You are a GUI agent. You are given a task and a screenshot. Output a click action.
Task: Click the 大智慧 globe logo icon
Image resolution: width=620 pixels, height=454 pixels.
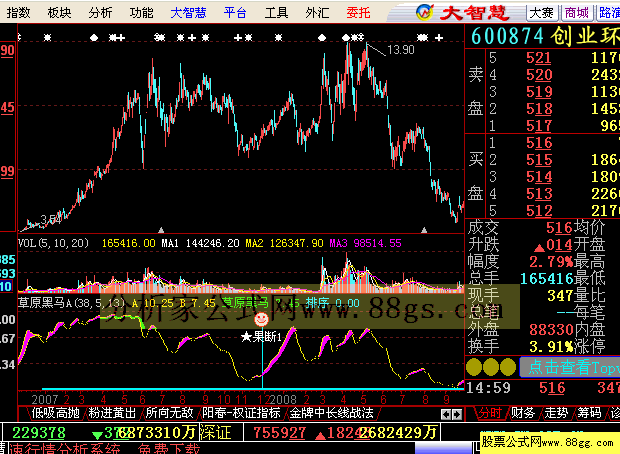[425, 12]
